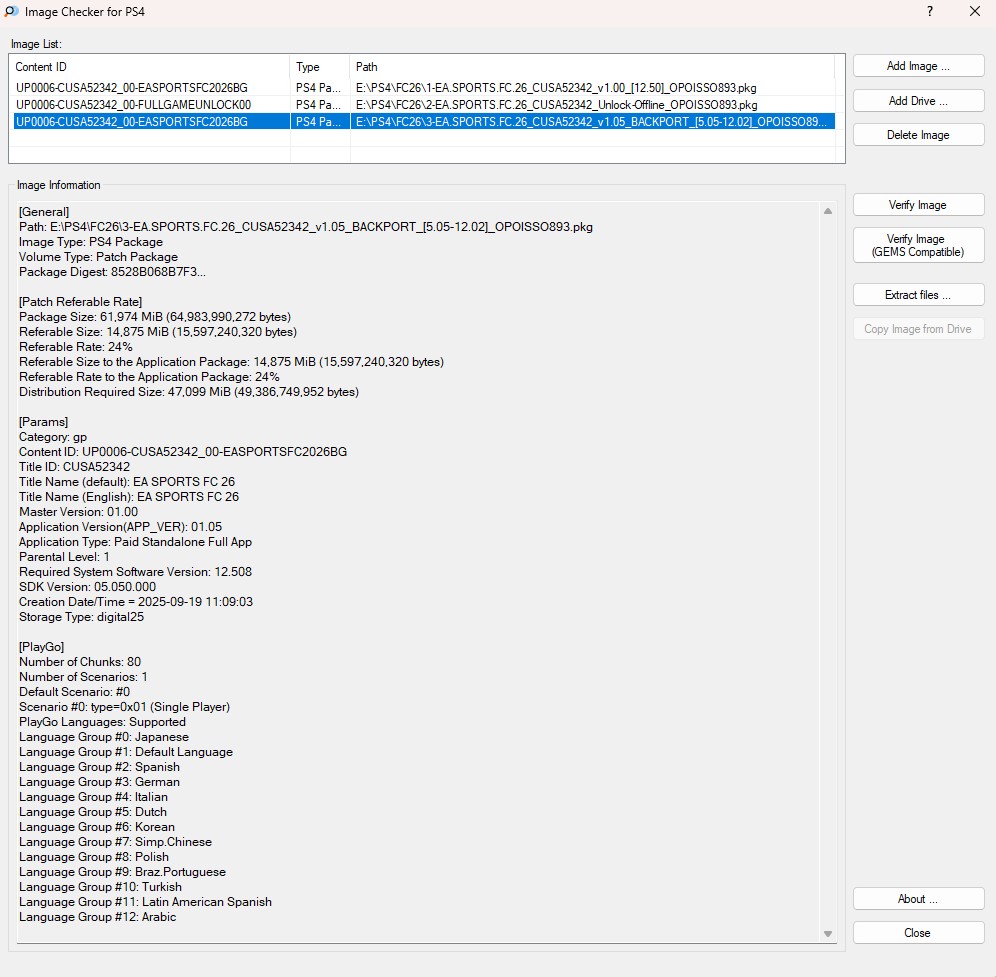Click the scroll up arrow in Image Information
Viewport: 996px width, 977px height.
(827, 211)
